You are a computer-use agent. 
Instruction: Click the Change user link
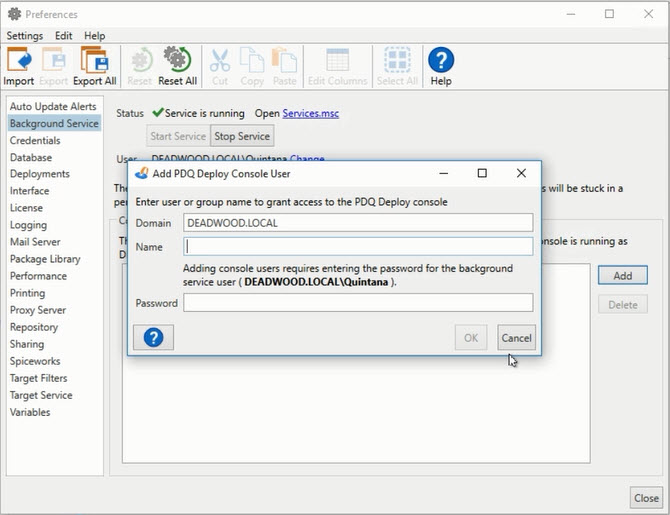pos(307,159)
